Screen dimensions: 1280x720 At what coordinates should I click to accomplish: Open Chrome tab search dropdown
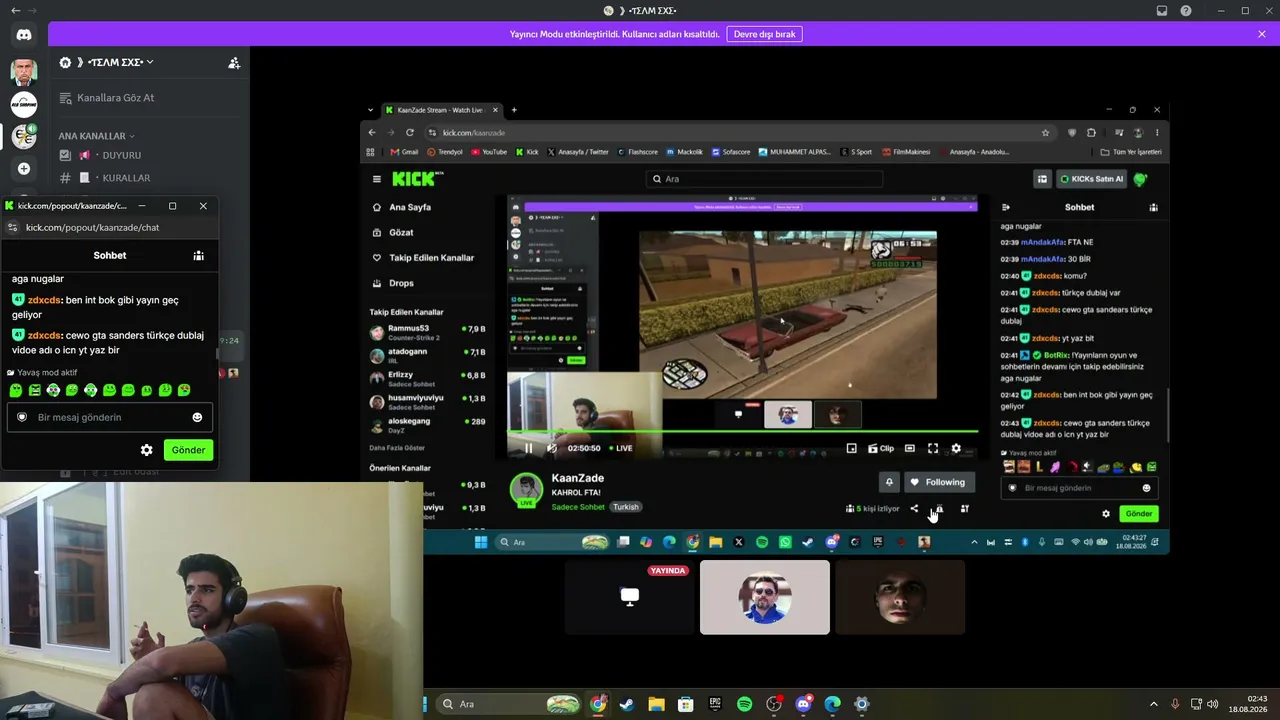[x=370, y=110]
